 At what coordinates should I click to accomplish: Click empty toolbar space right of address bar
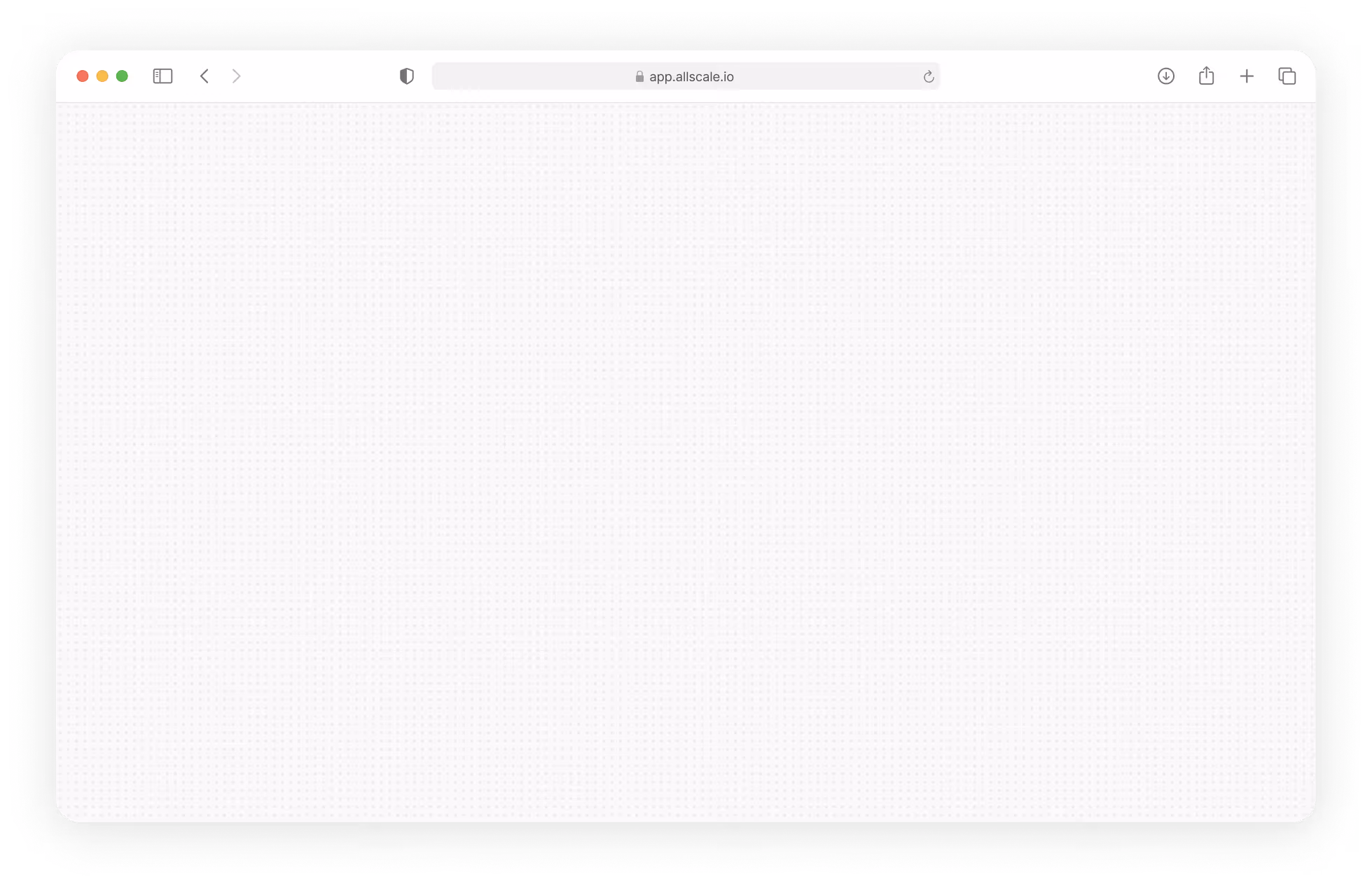point(1047,76)
